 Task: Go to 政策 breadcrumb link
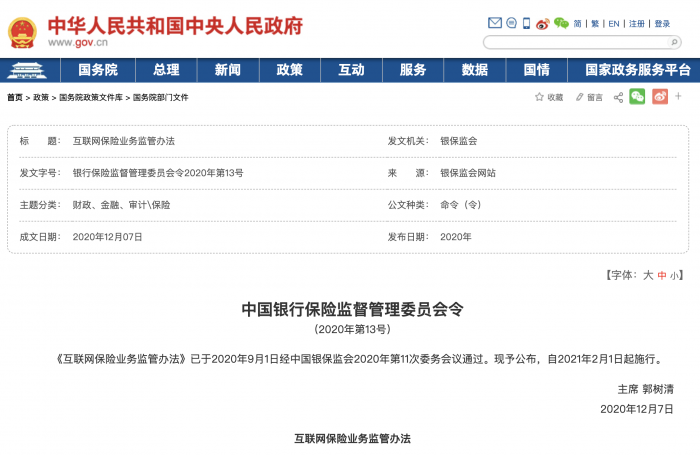click(x=41, y=97)
